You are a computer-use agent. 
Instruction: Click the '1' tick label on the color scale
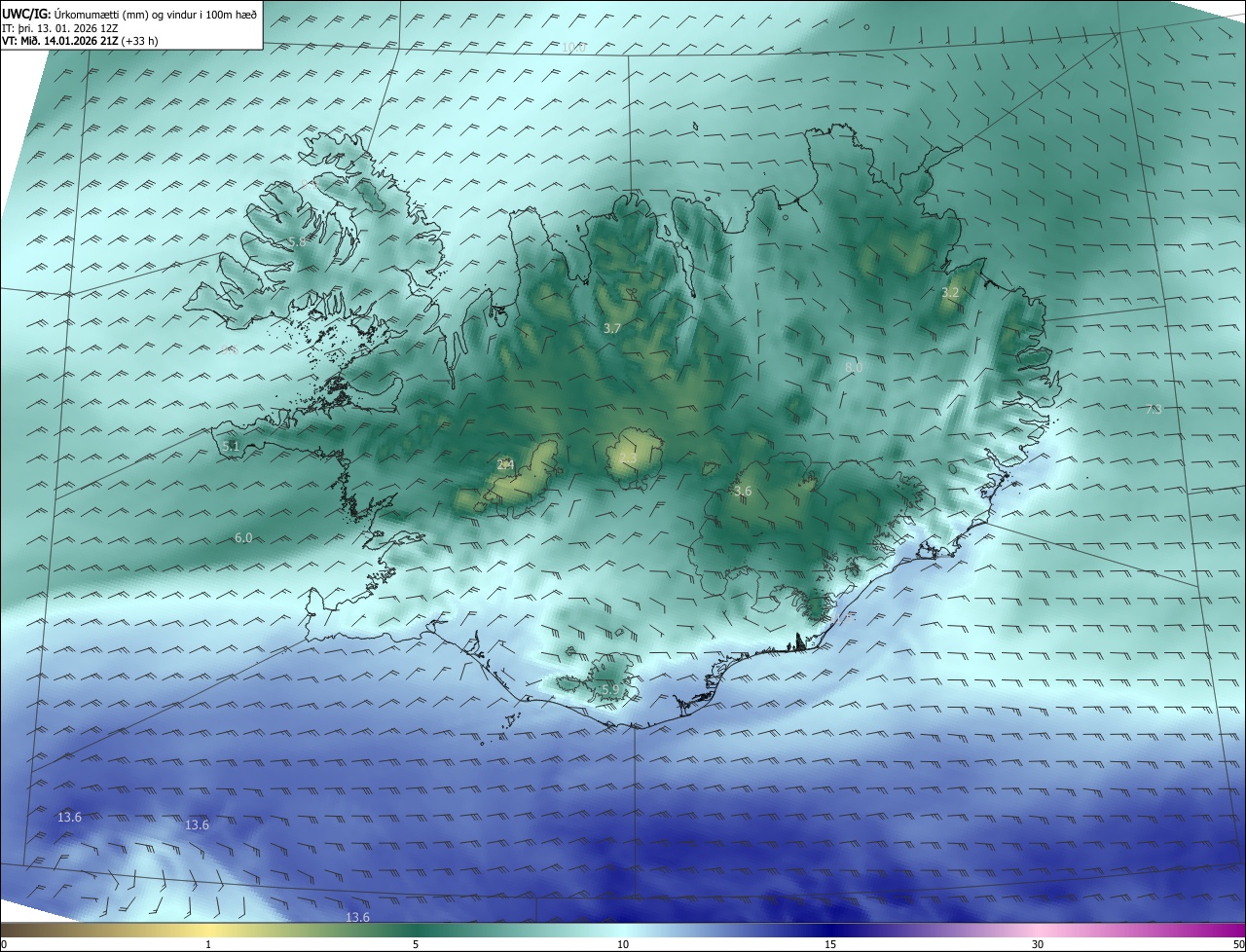pos(208,944)
